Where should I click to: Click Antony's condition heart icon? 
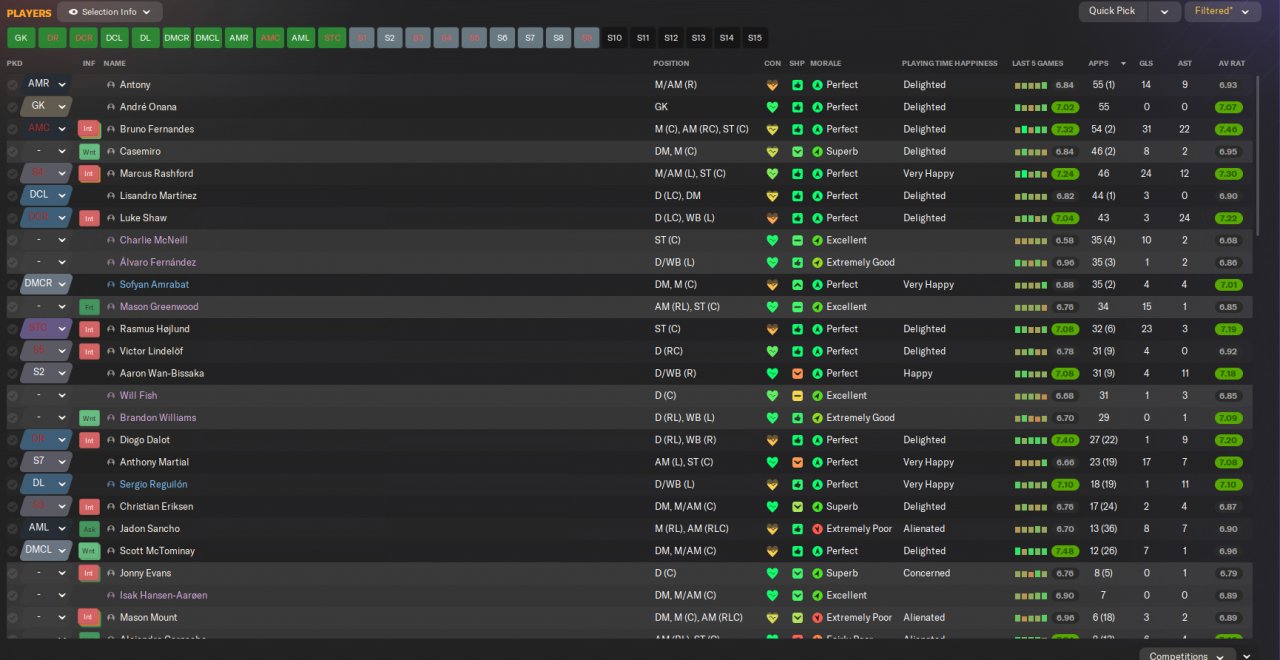click(771, 85)
